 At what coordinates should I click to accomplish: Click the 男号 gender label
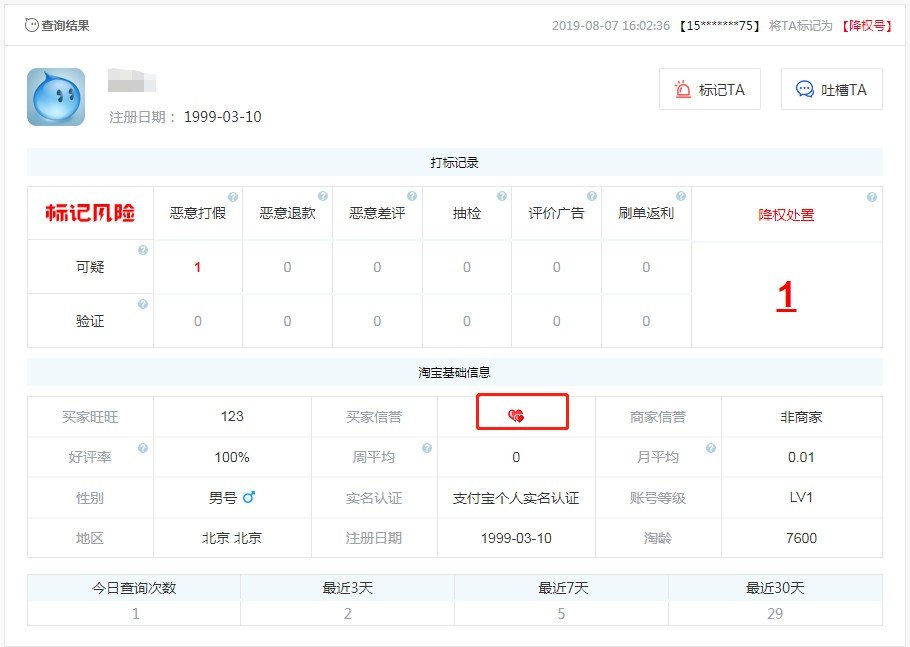(223, 498)
